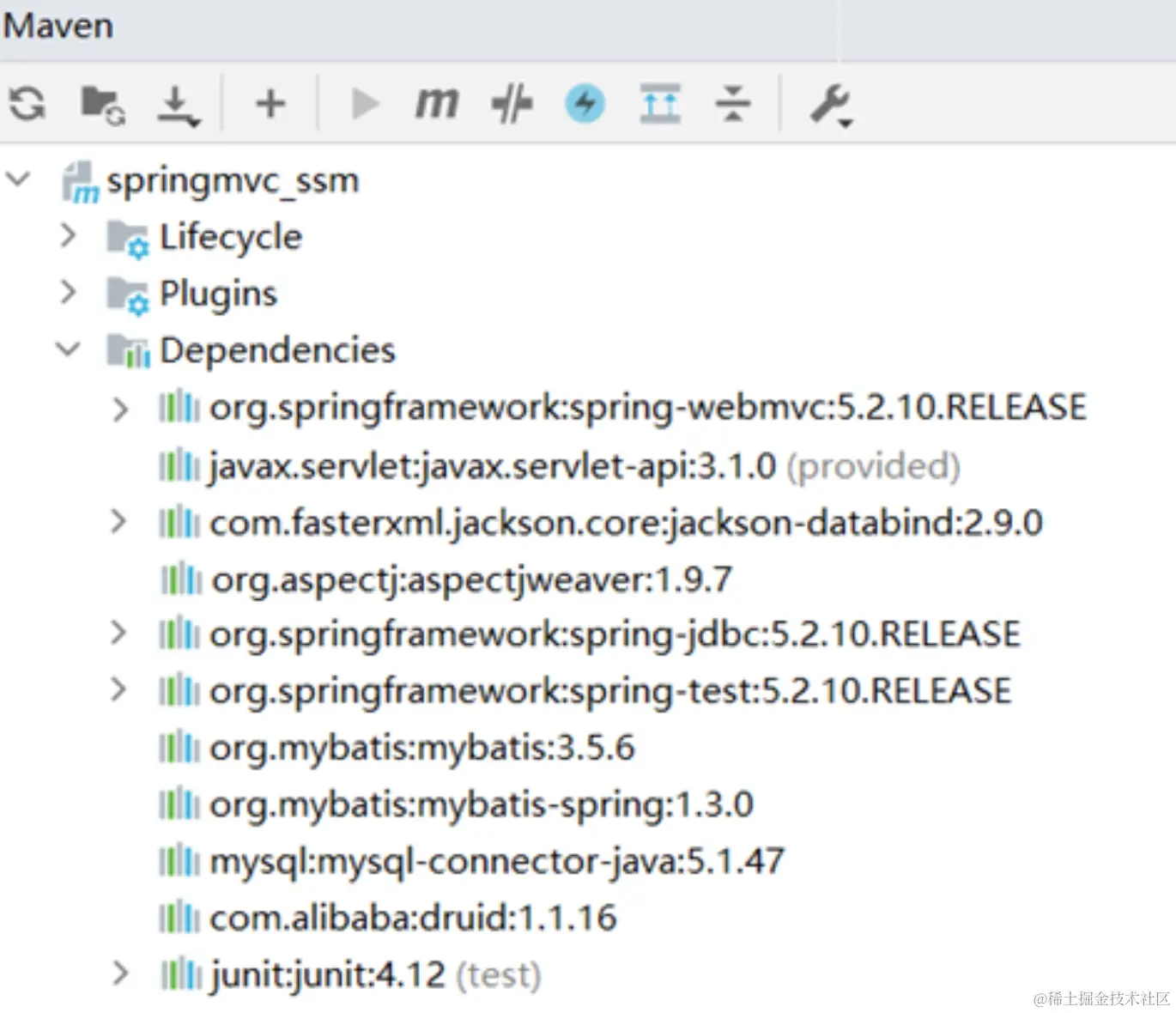Image resolution: width=1176 pixels, height=1013 pixels.
Task: Run the selected Maven build
Action: coord(365,104)
